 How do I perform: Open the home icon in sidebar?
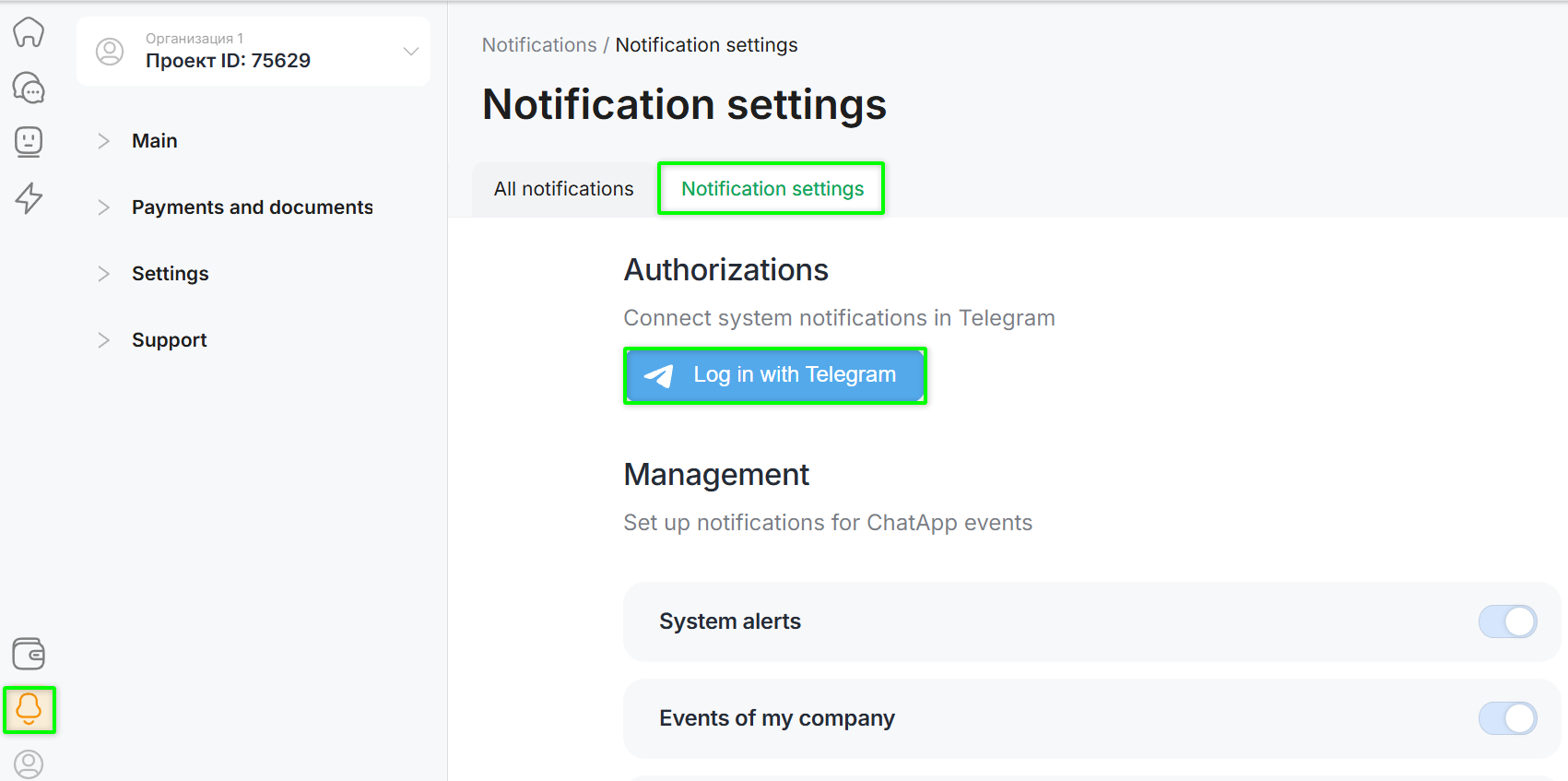point(29,32)
